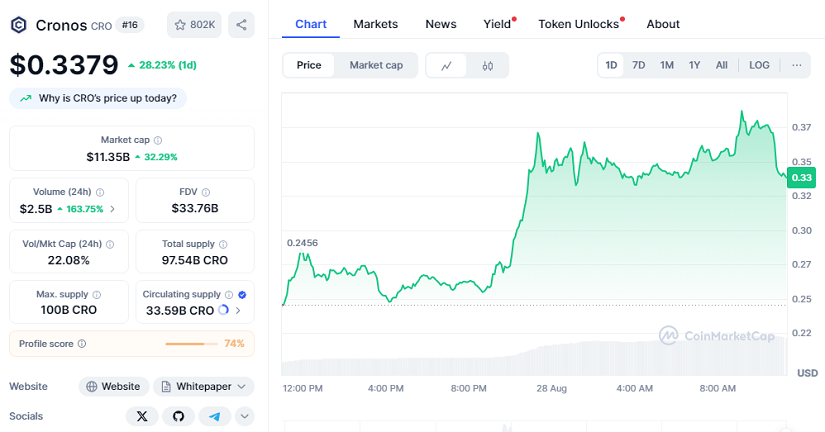Switch chart to Market cap view

[x=375, y=65]
